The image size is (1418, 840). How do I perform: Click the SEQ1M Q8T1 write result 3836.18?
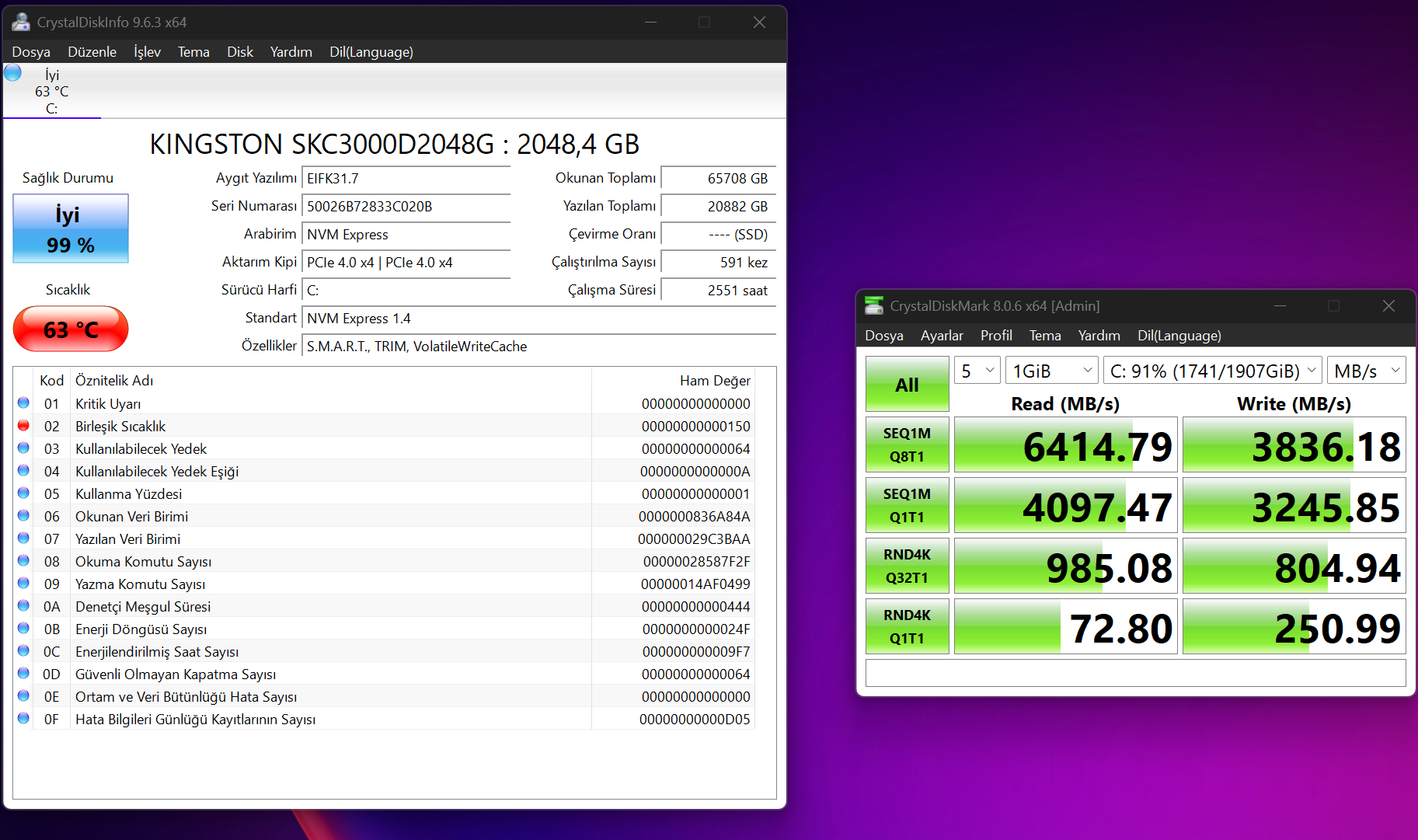click(x=1294, y=444)
